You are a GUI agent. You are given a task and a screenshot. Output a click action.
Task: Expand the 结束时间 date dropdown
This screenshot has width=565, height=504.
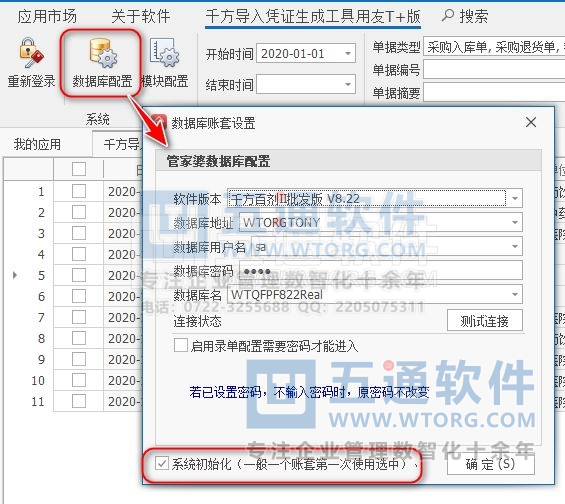[x=347, y=85]
